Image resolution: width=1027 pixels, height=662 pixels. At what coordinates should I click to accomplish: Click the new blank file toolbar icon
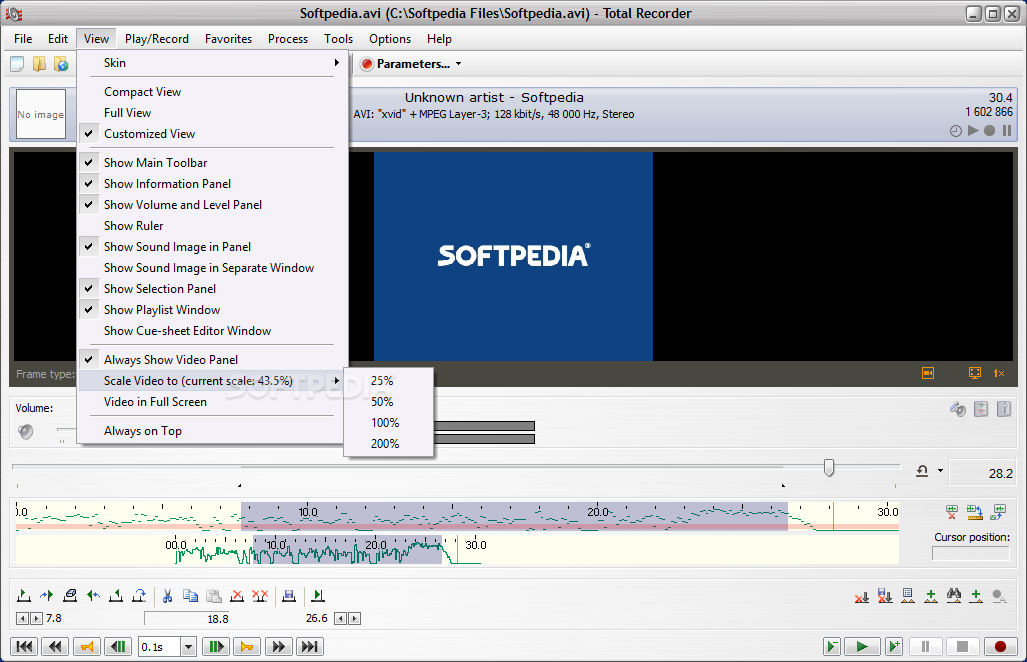click(17, 64)
